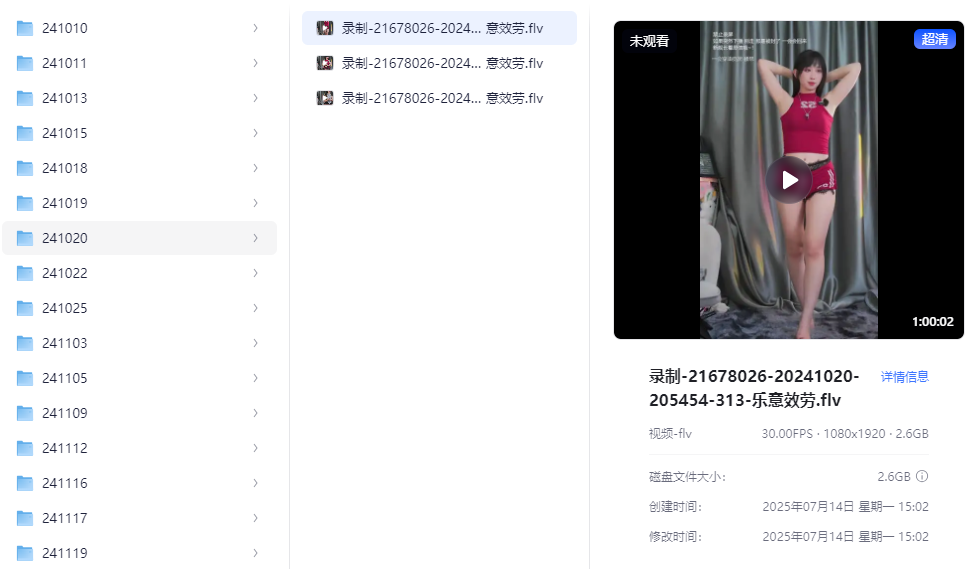This screenshot has height=569, width=968.
Task: Click the 241103 folder icon
Action: 25,343
